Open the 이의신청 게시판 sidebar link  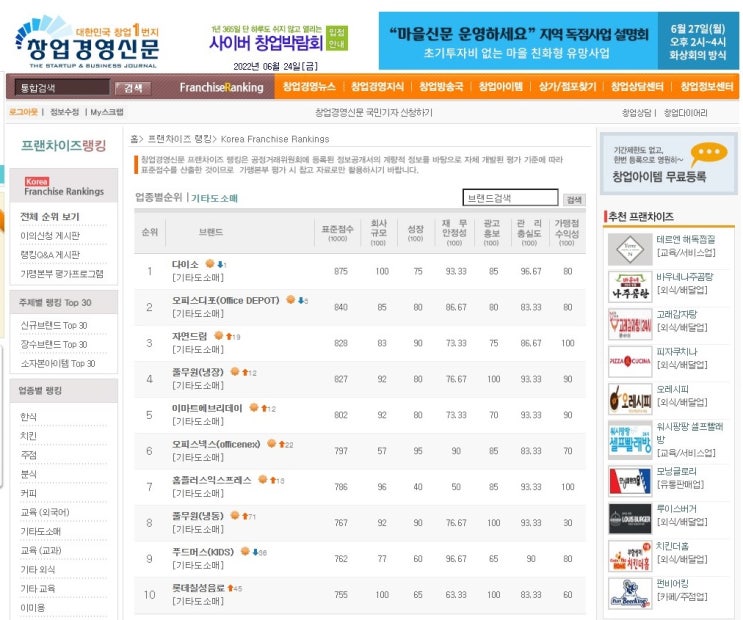click(x=50, y=236)
